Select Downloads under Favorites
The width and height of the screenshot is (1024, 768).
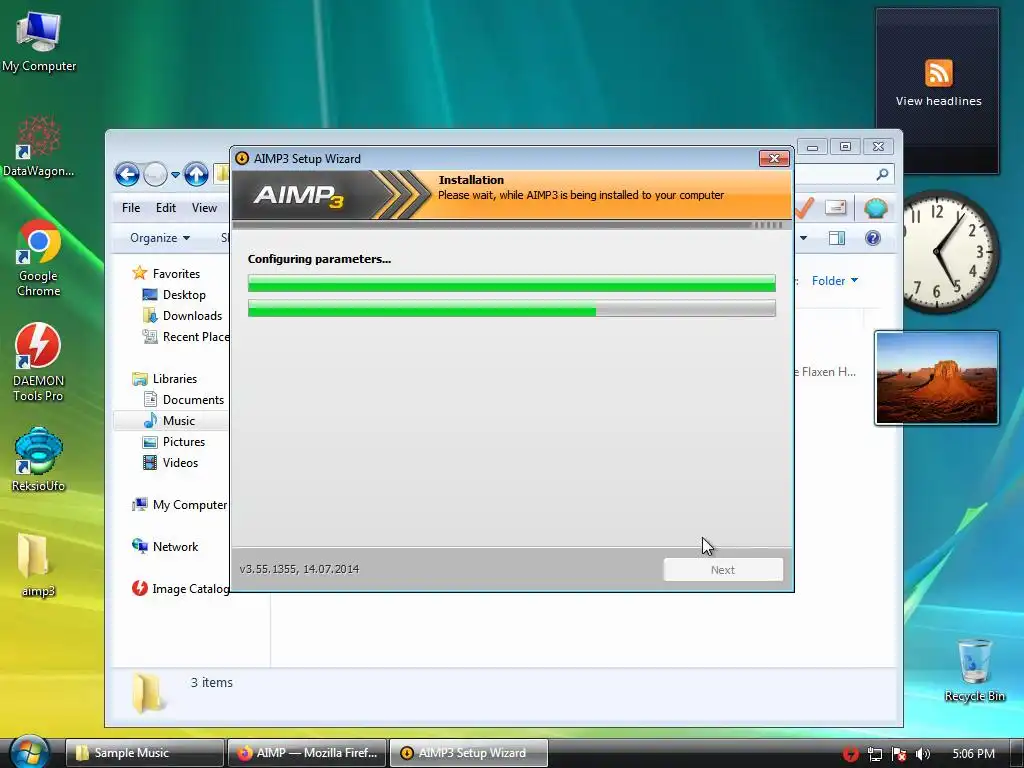point(182,315)
